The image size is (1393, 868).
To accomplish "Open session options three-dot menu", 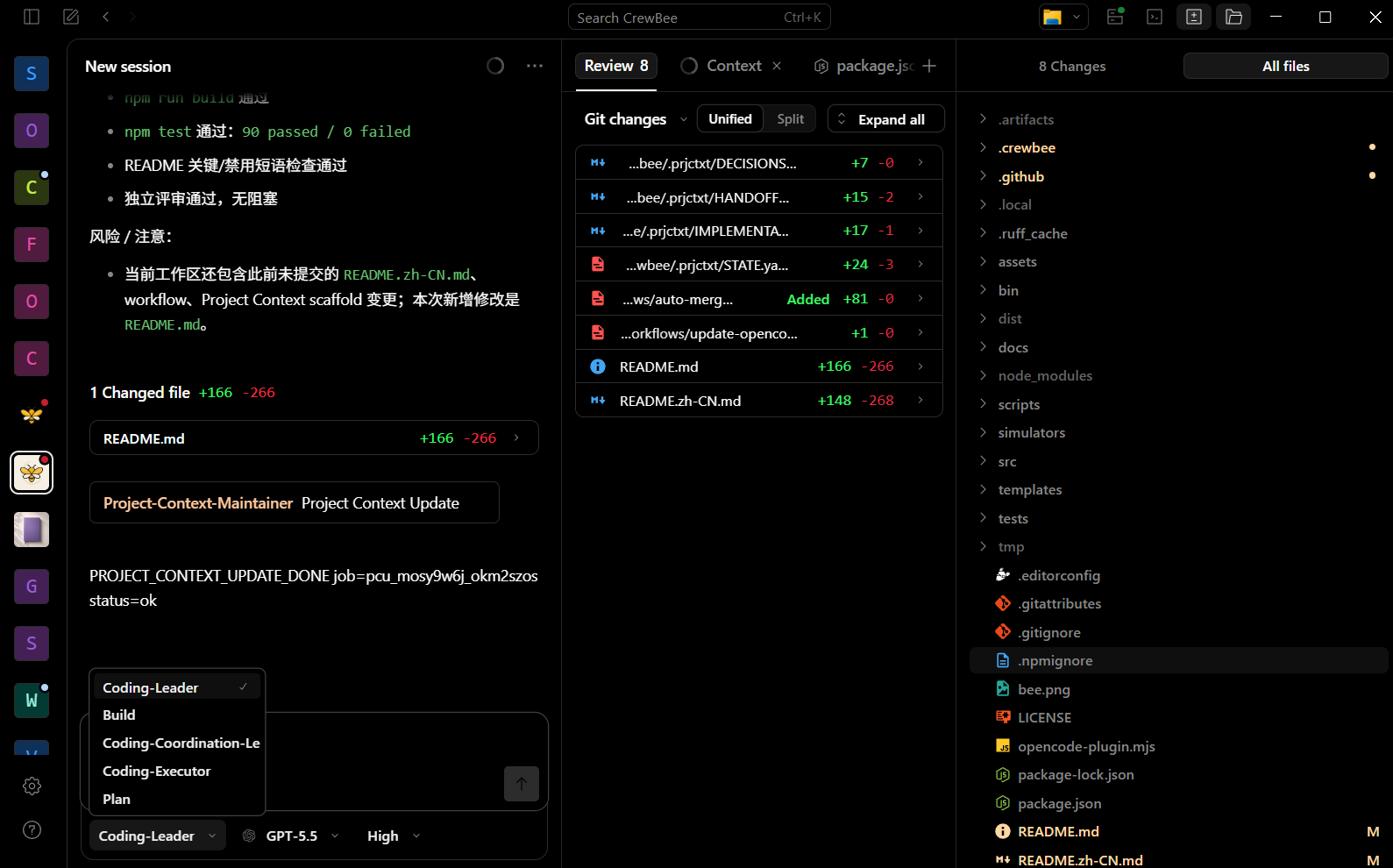I will click(535, 66).
